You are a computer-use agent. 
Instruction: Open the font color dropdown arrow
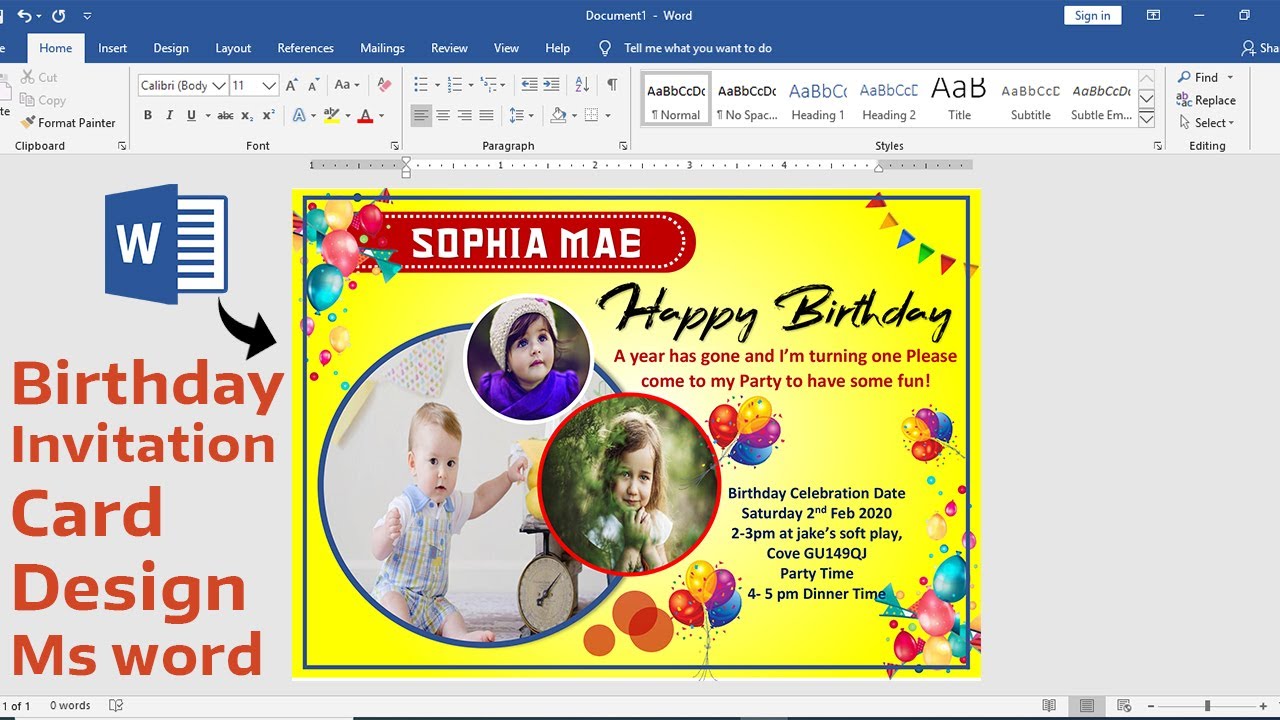tap(382, 116)
